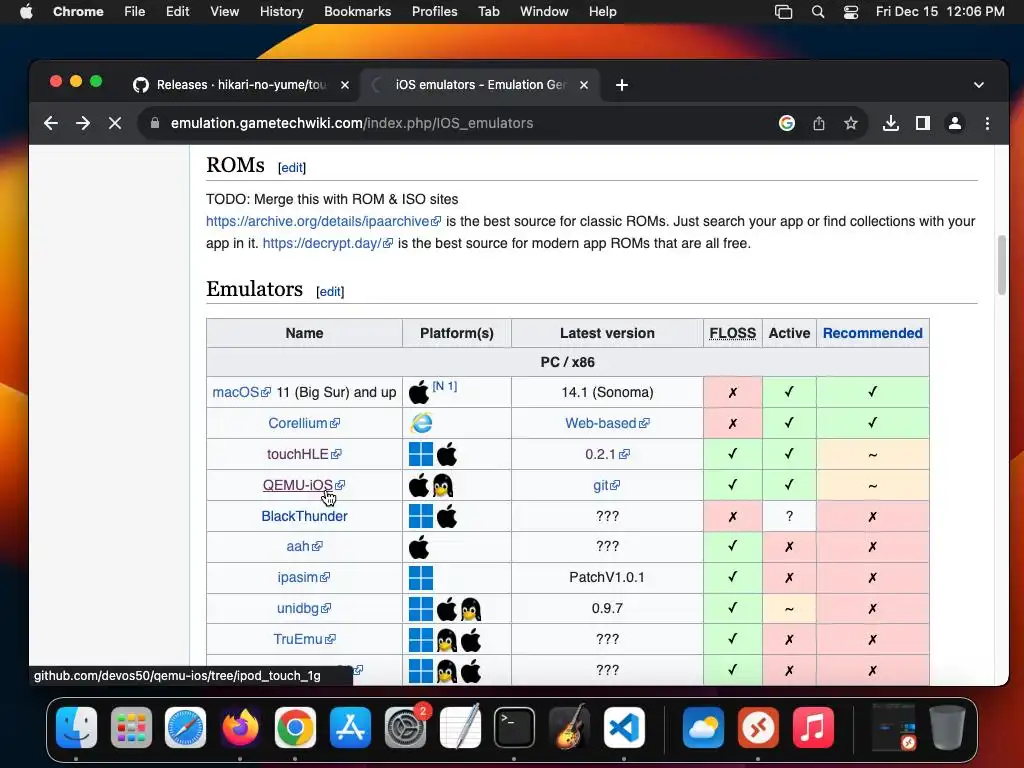Open the Corellium link
The height and width of the screenshot is (768, 1024).
pyautogui.click(x=304, y=423)
